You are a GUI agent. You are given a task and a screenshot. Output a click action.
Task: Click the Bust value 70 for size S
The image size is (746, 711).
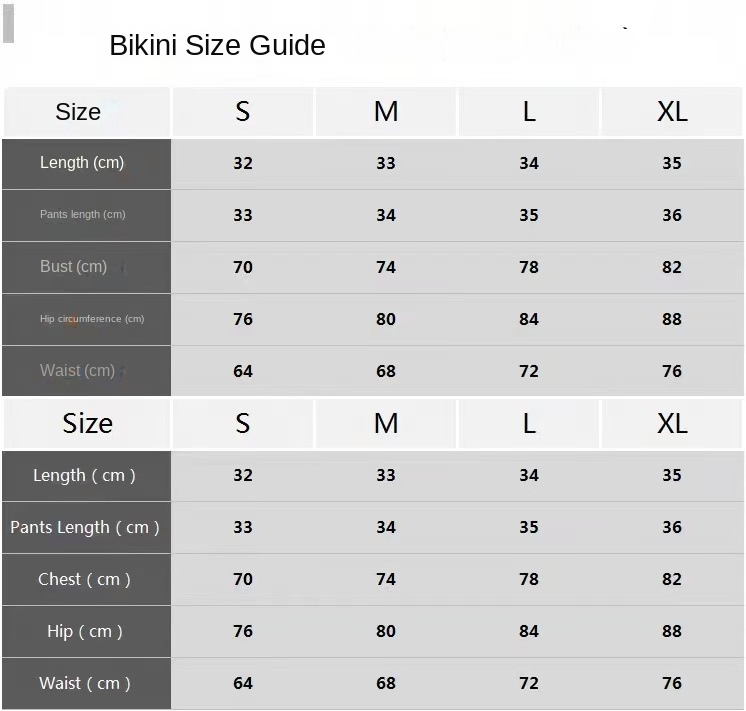pyautogui.click(x=243, y=267)
